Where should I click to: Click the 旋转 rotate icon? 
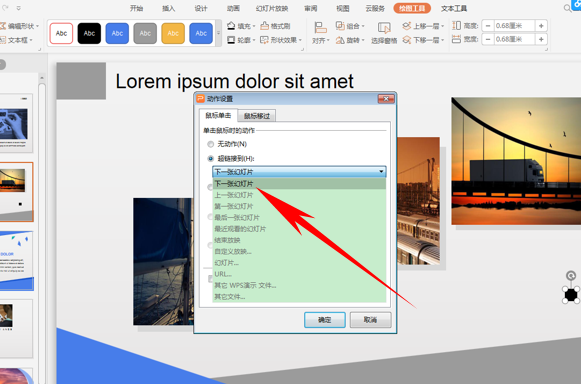click(x=340, y=40)
